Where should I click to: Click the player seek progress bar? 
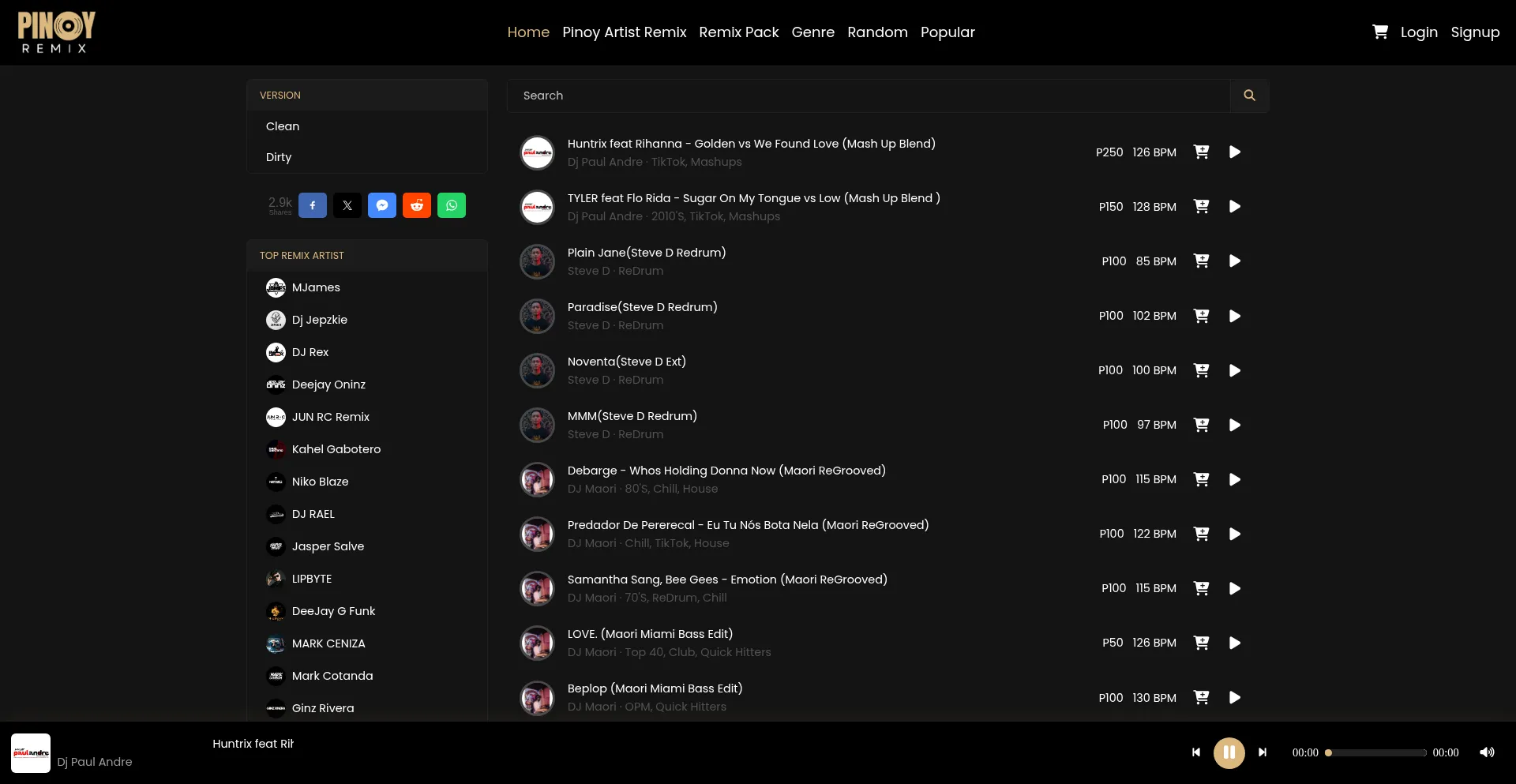click(1377, 753)
